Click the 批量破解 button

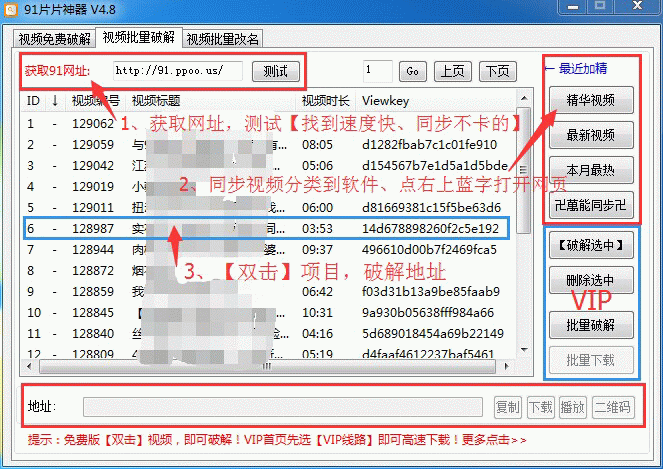pyautogui.click(x=591, y=325)
